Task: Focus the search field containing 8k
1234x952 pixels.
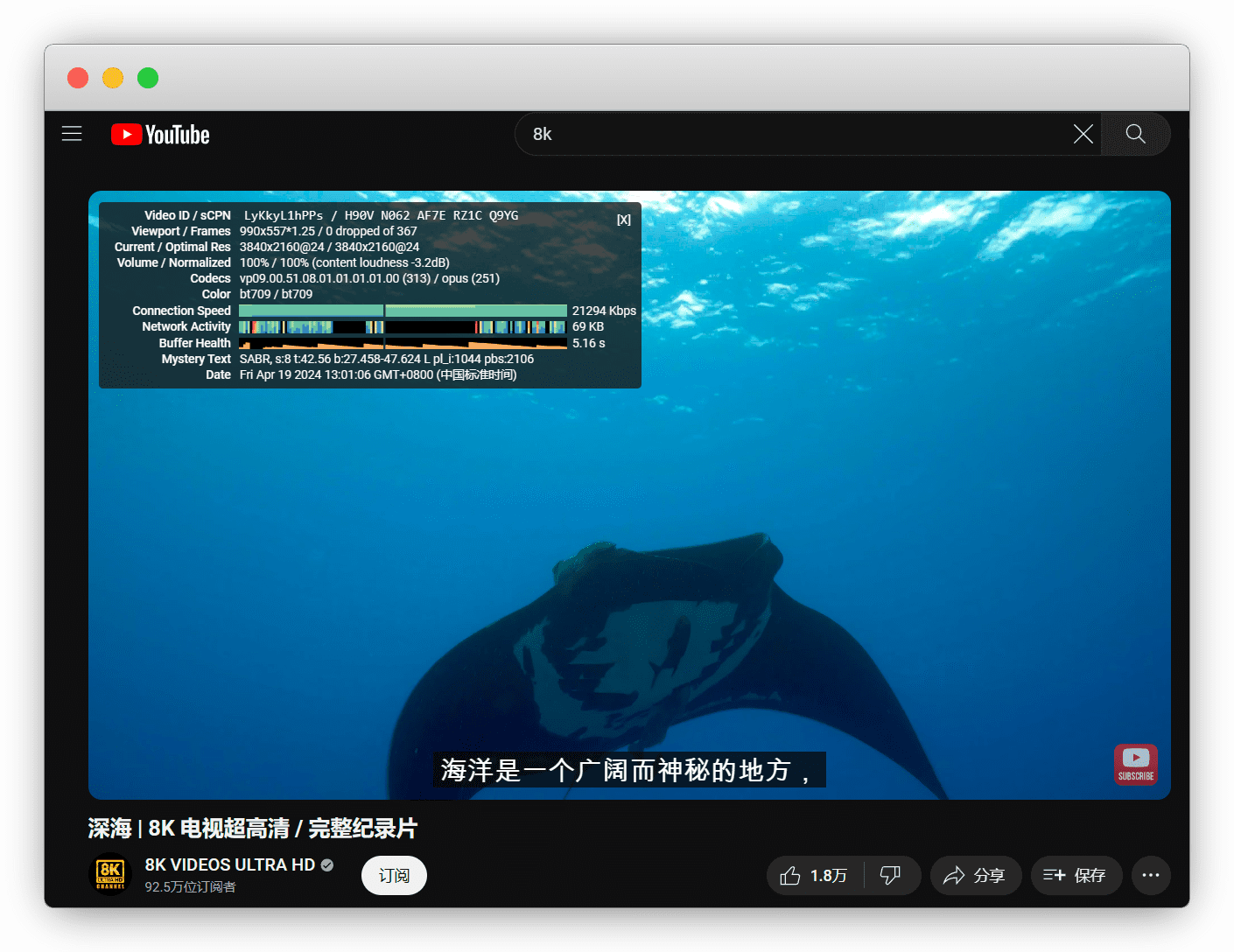Action: pyautogui.click(x=788, y=134)
